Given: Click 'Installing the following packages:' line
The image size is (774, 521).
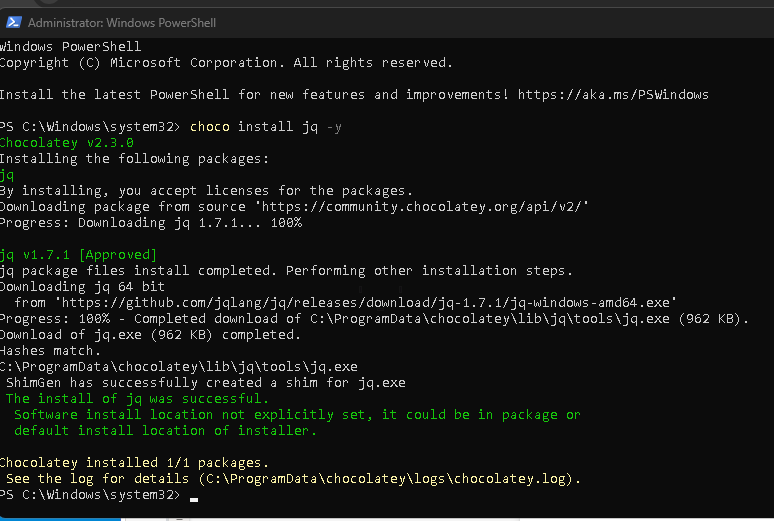Looking at the screenshot, I should click(x=134, y=159).
